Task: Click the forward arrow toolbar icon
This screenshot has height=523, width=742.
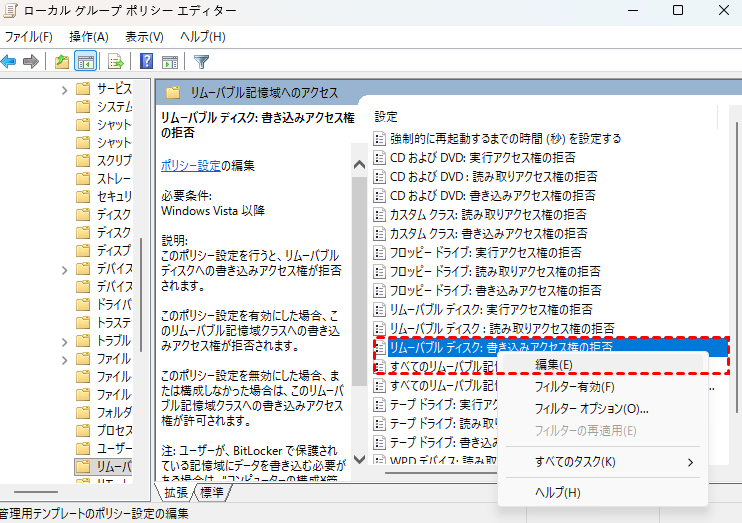Action: (31, 62)
